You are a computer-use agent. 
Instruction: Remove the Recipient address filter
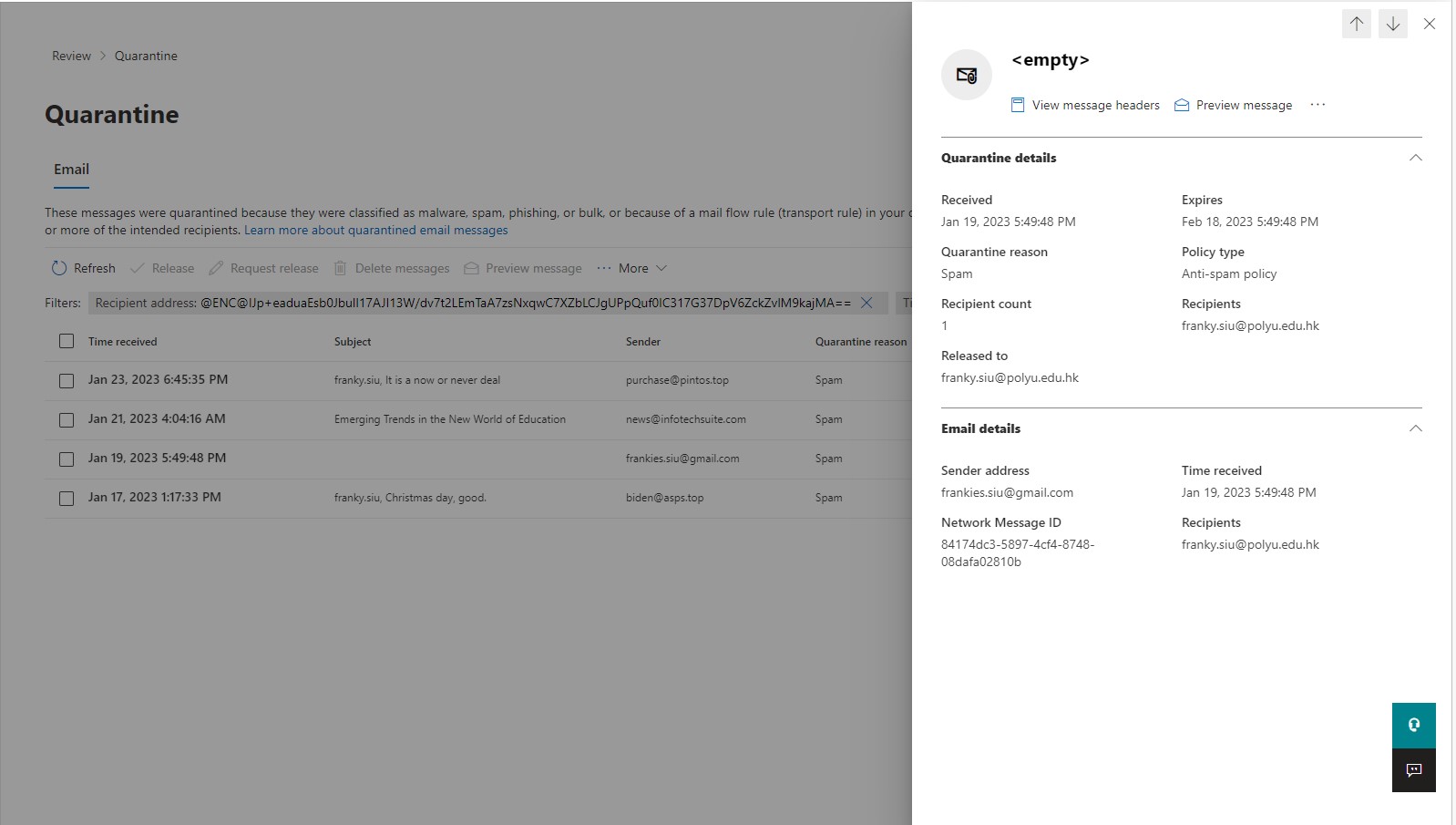(866, 303)
